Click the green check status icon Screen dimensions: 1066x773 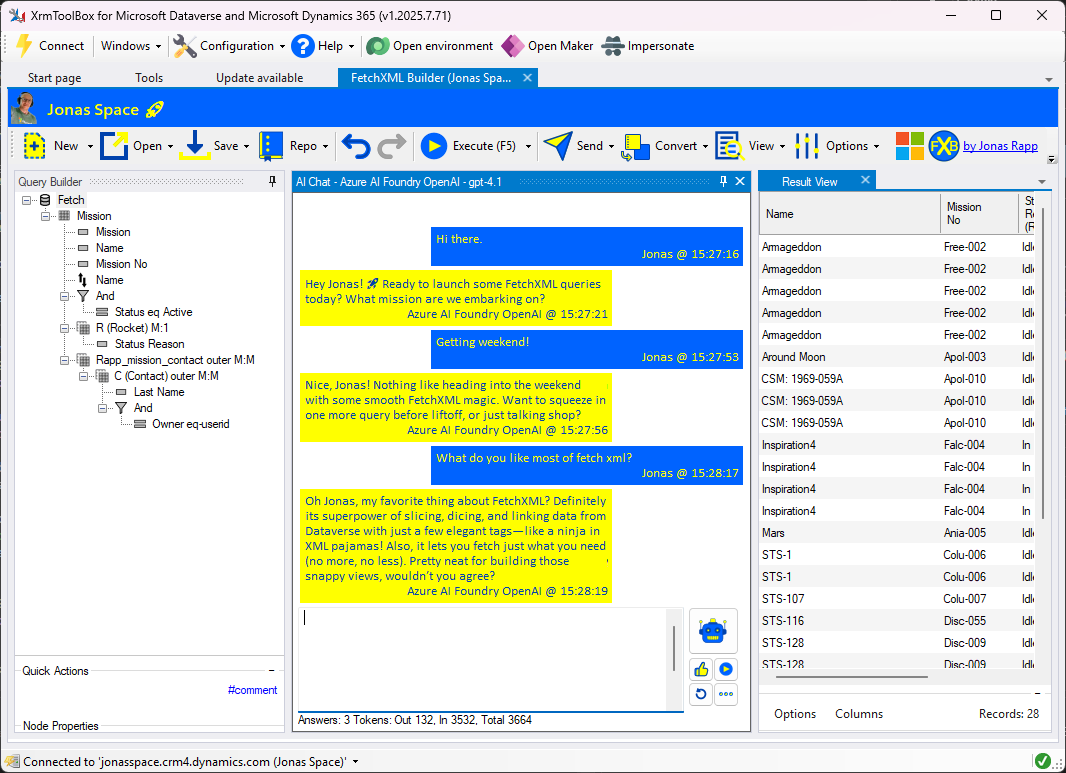pos(1042,761)
